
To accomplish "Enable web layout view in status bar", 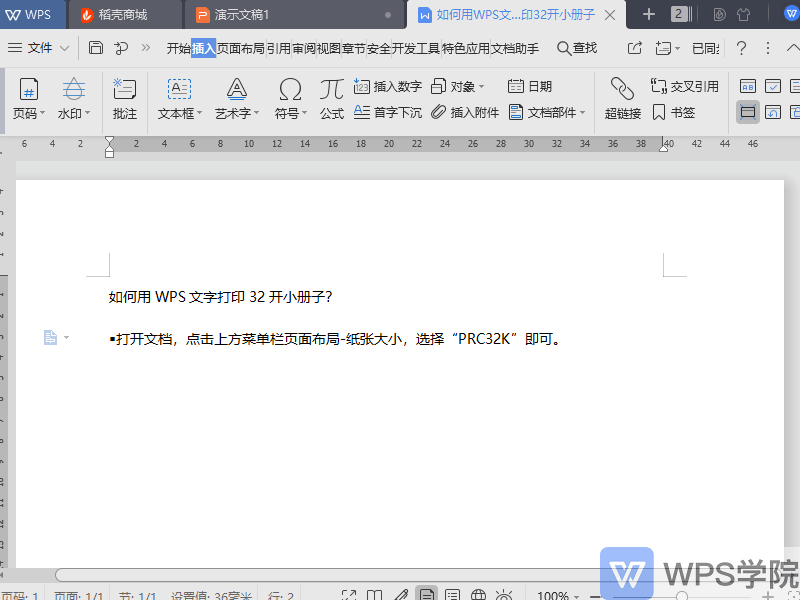I will pos(478,593).
